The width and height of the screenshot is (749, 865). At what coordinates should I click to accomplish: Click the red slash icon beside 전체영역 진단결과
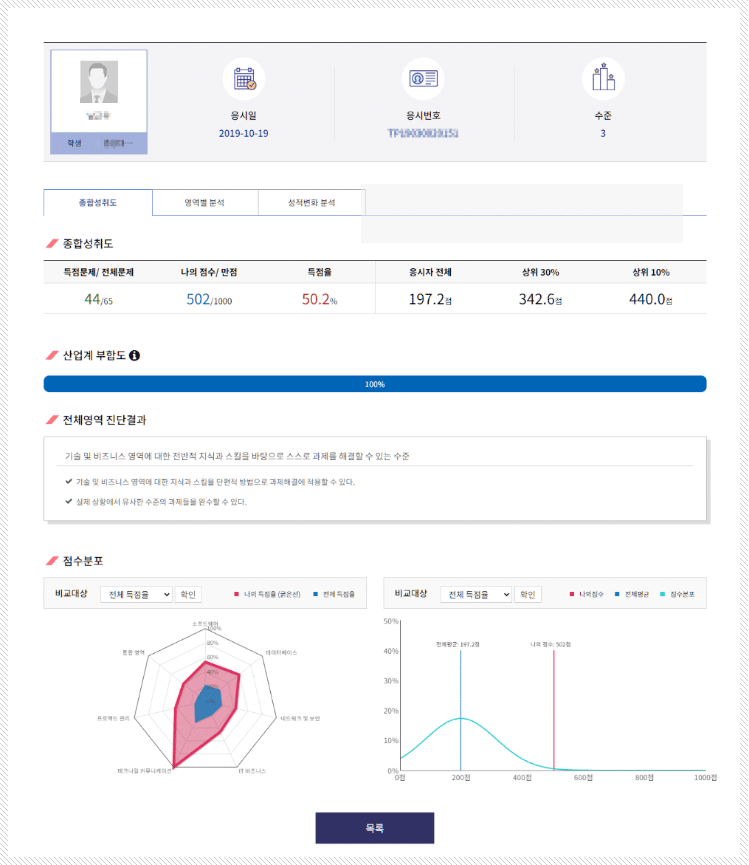[x=52, y=420]
